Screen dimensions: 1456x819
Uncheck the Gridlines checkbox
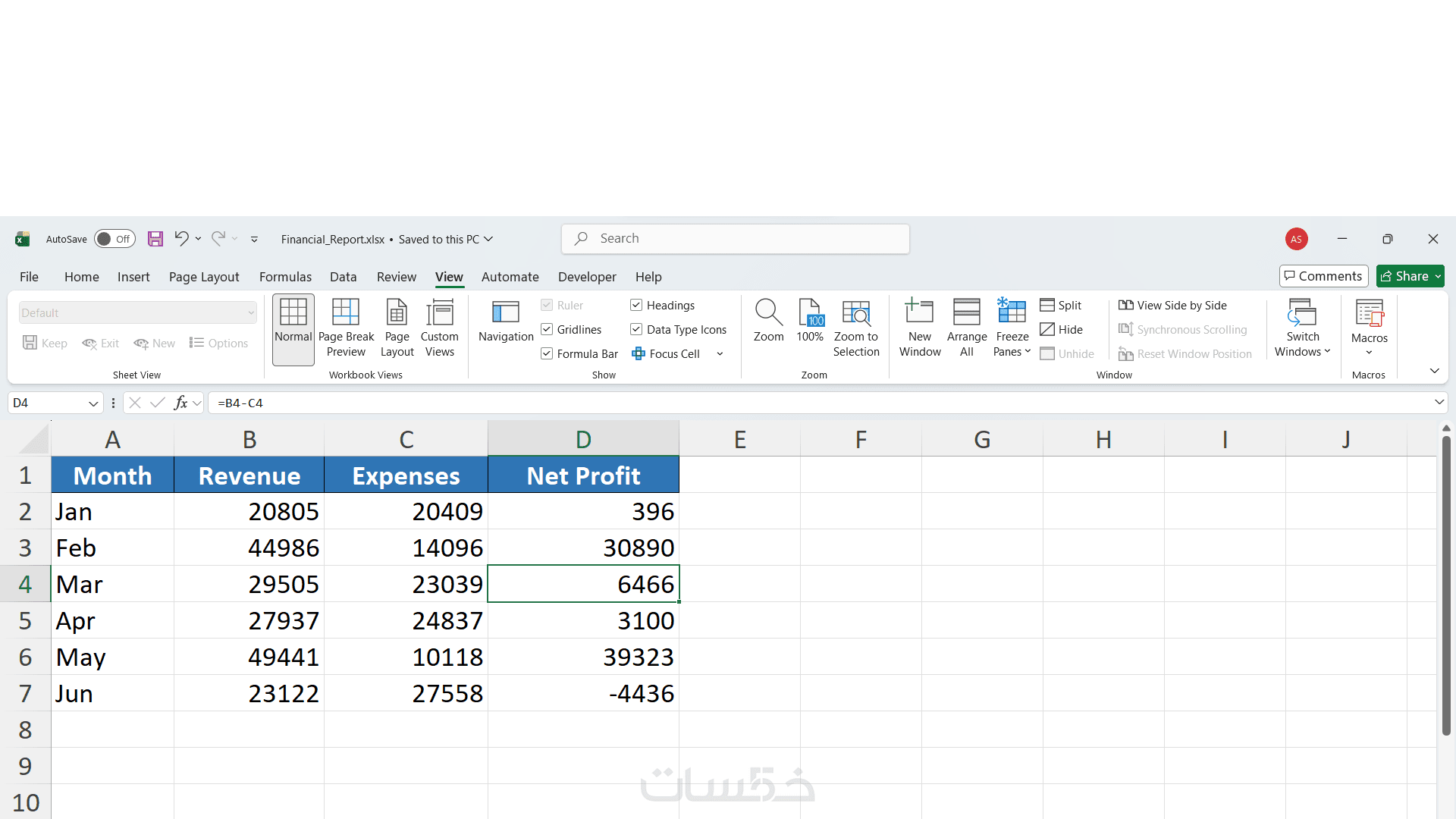pos(547,329)
